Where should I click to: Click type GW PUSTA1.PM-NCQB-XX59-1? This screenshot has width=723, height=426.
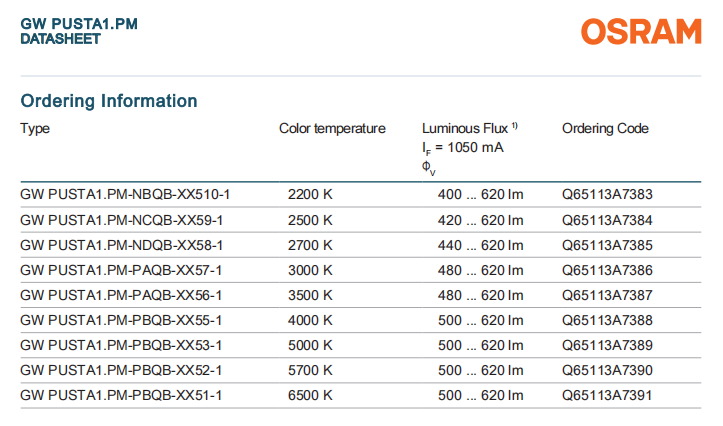pos(121,220)
